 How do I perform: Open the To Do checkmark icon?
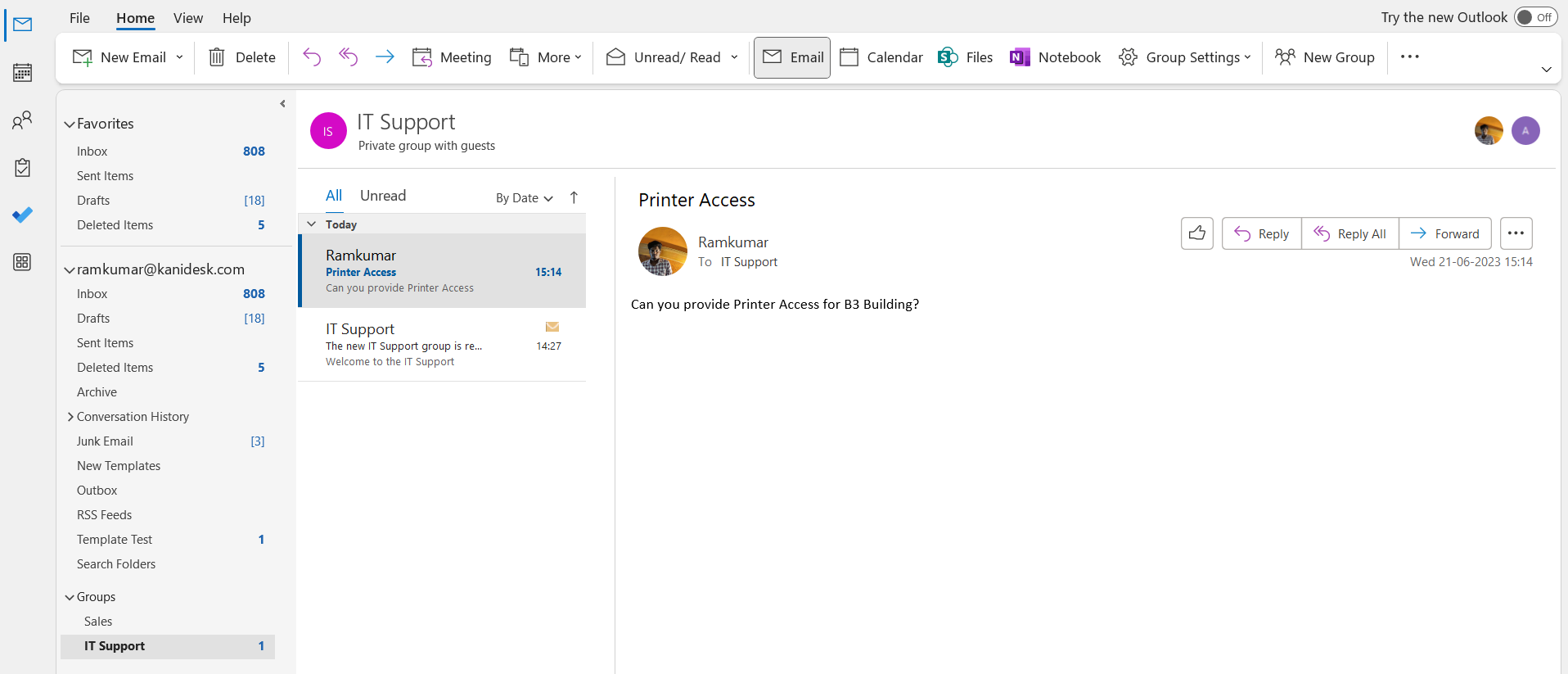pyautogui.click(x=23, y=215)
